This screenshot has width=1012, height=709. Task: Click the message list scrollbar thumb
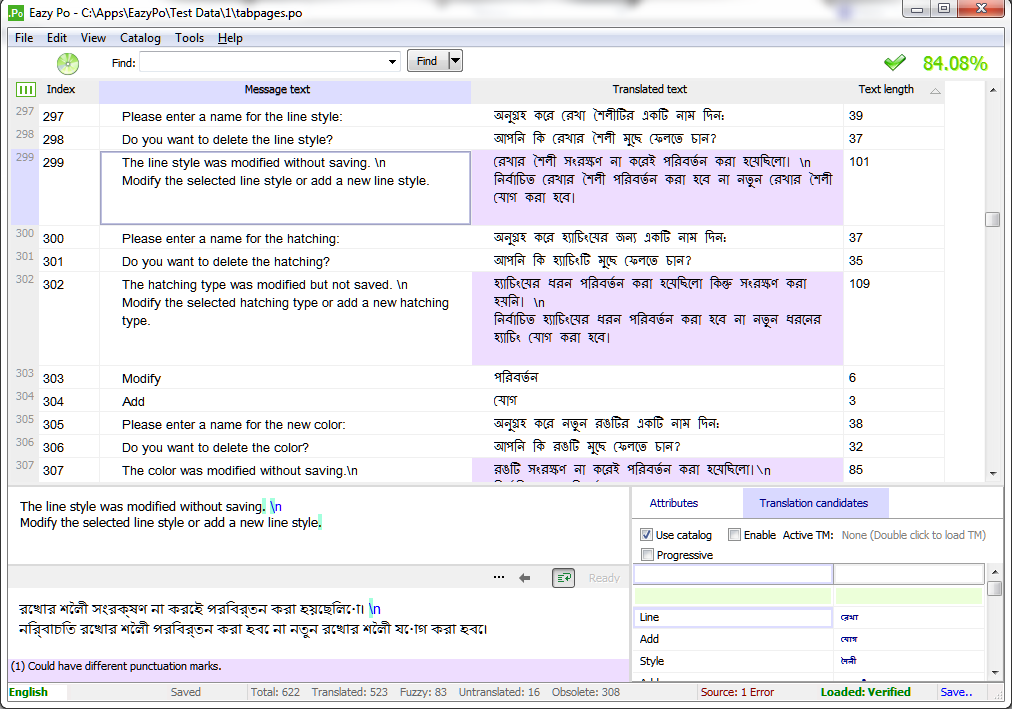993,219
